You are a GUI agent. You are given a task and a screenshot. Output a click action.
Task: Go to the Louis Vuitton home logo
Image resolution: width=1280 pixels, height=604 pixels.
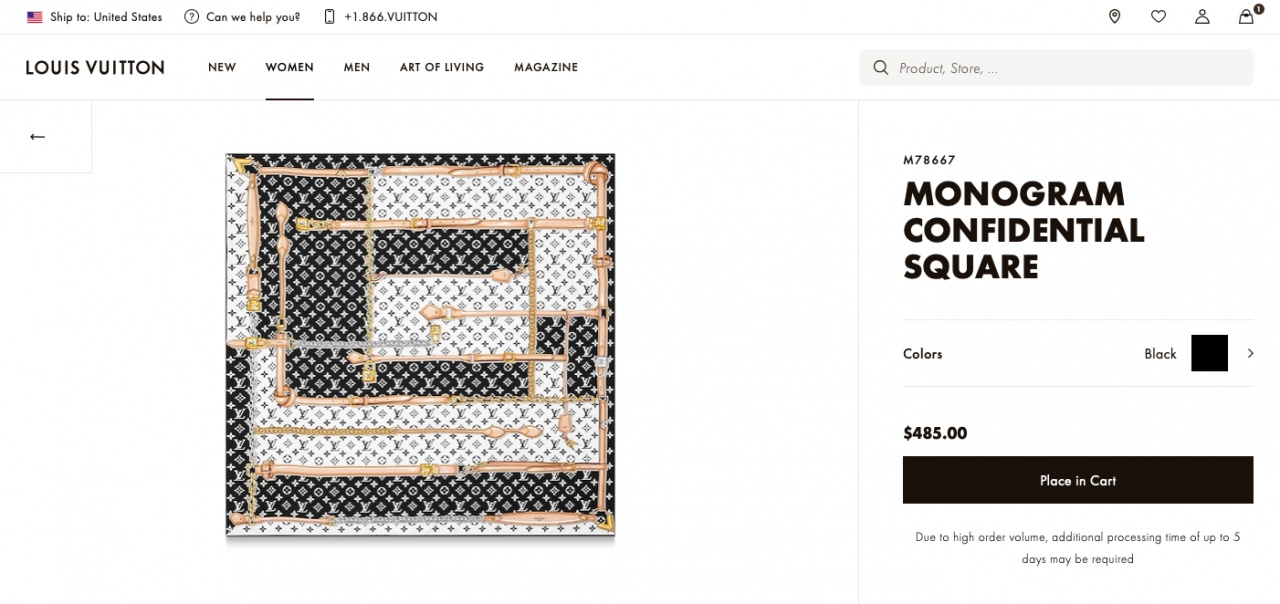pos(95,68)
